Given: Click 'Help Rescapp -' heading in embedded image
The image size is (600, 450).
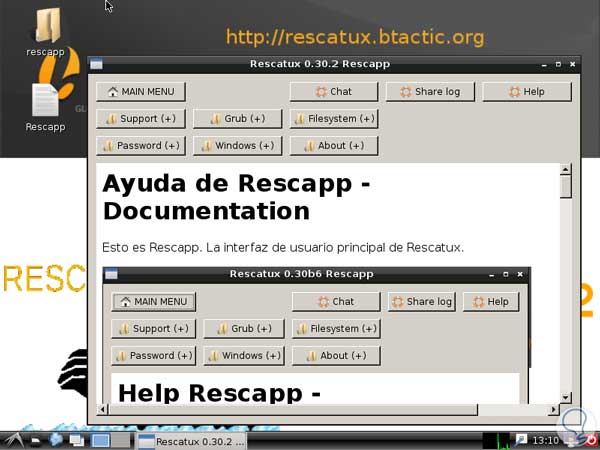Looking at the screenshot, I should (x=219, y=393).
